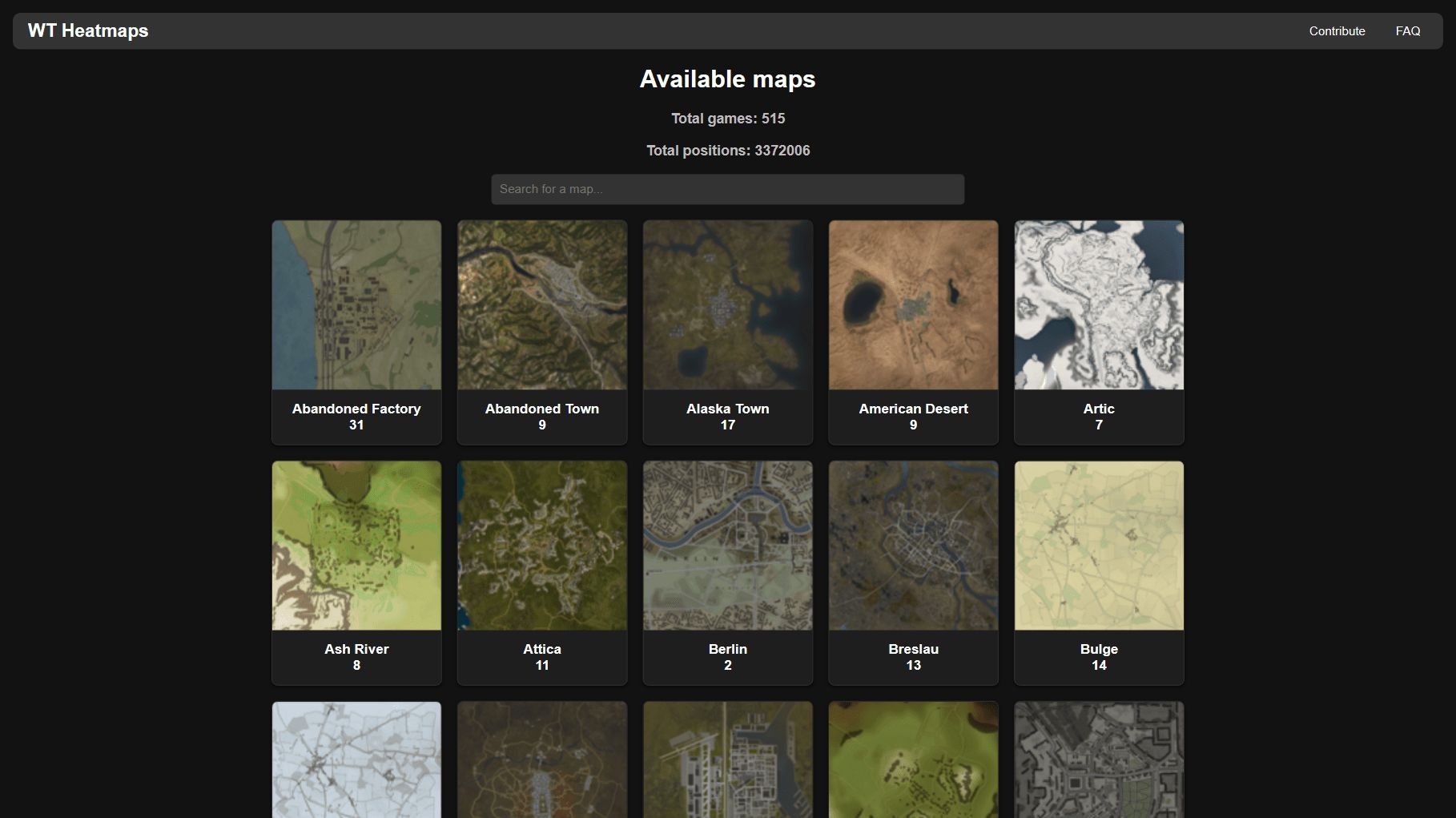This screenshot has width=1456, height=818.
Task: Open the snowy Artic map image
Action: click(x=1099, y=305)
